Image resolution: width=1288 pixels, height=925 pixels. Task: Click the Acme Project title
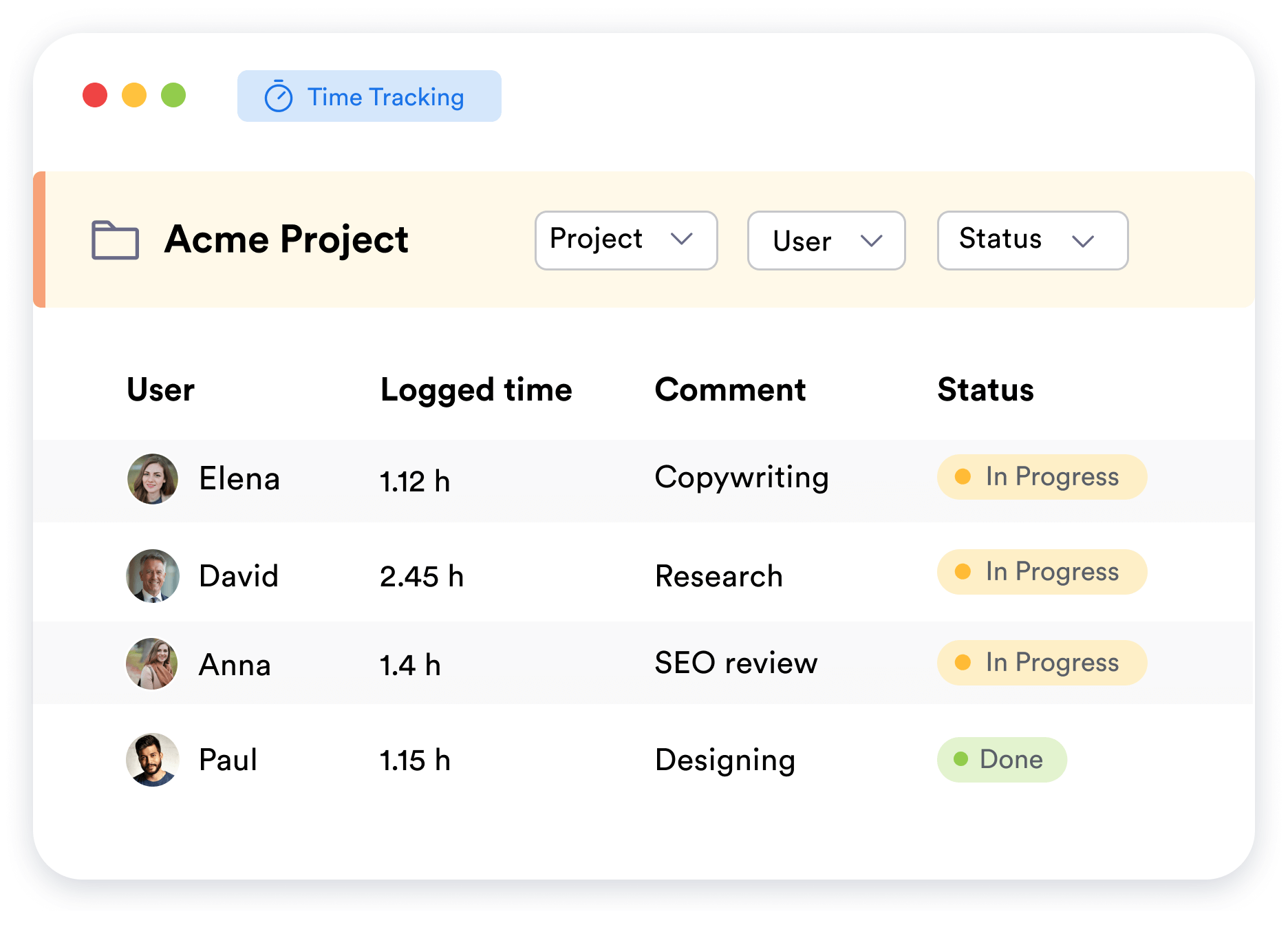[x=286, y=240]
